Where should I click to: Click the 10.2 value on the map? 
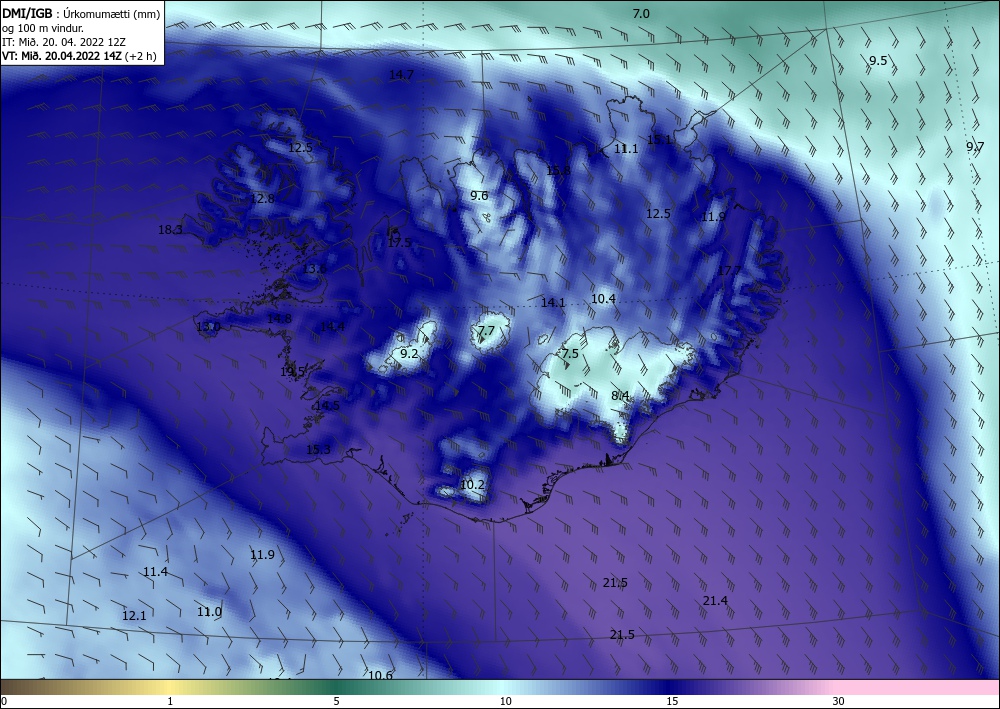(x=472, y=485)
